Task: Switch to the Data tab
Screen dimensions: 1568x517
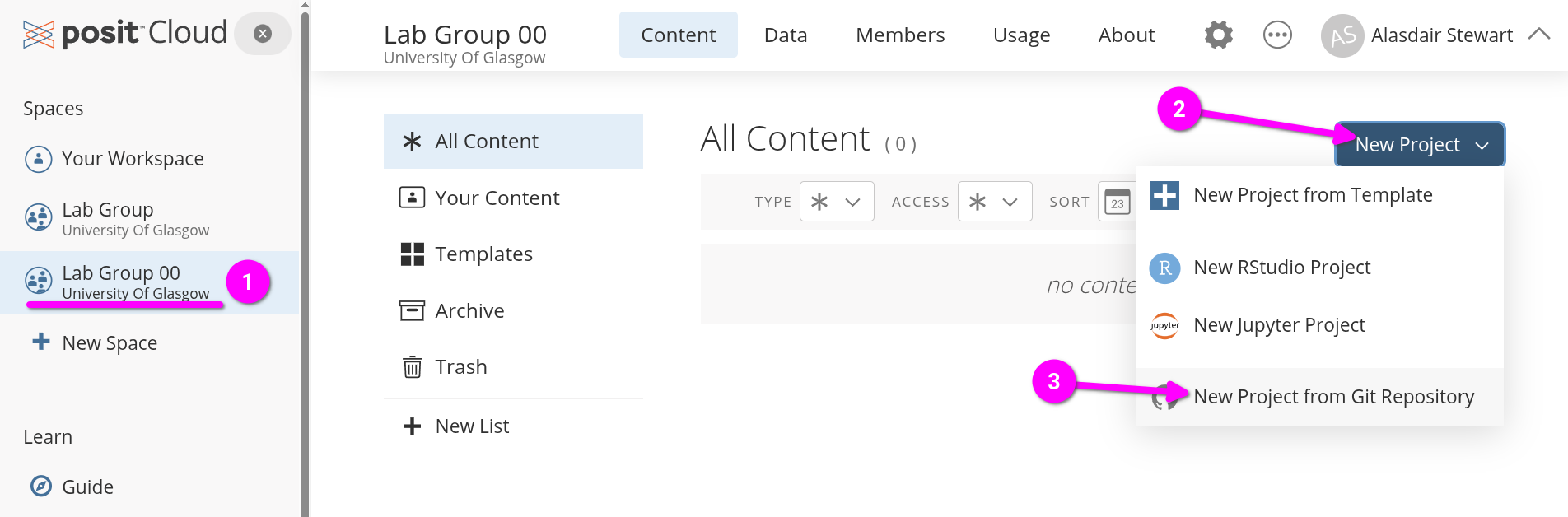Action: [x=785, y=35]
